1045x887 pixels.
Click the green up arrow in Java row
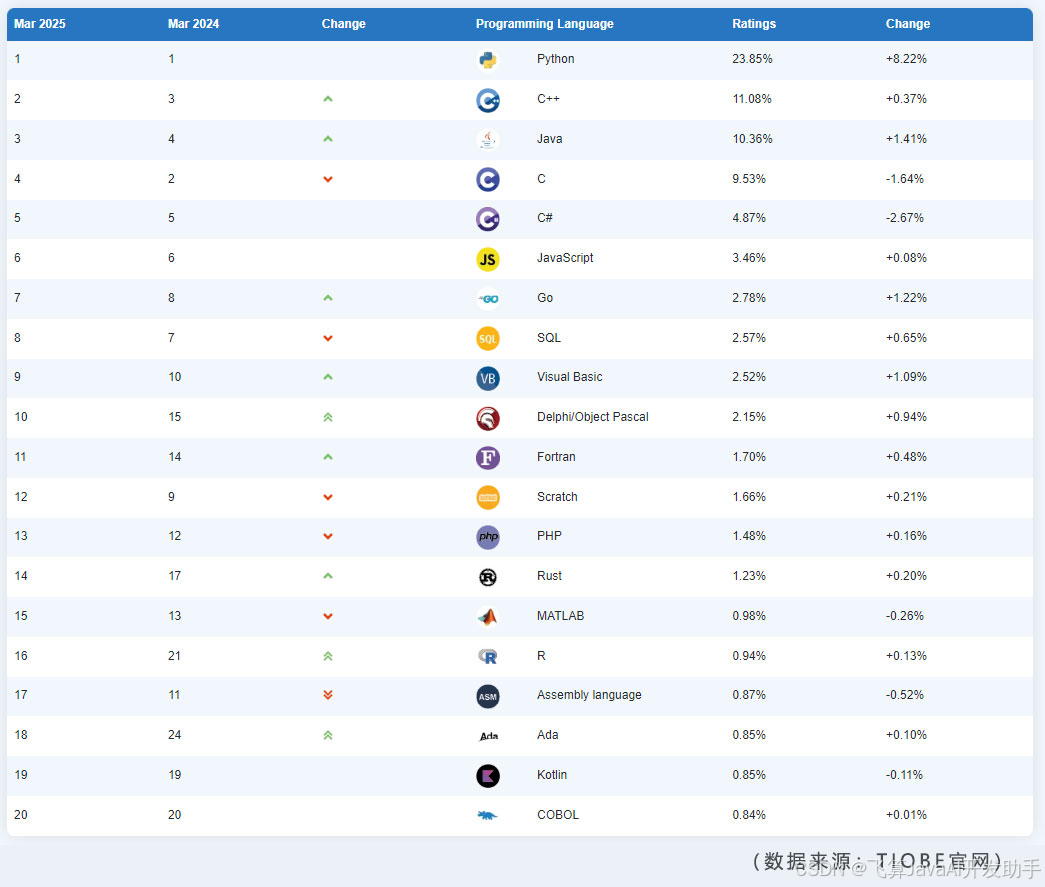click(x=327, y=139)
